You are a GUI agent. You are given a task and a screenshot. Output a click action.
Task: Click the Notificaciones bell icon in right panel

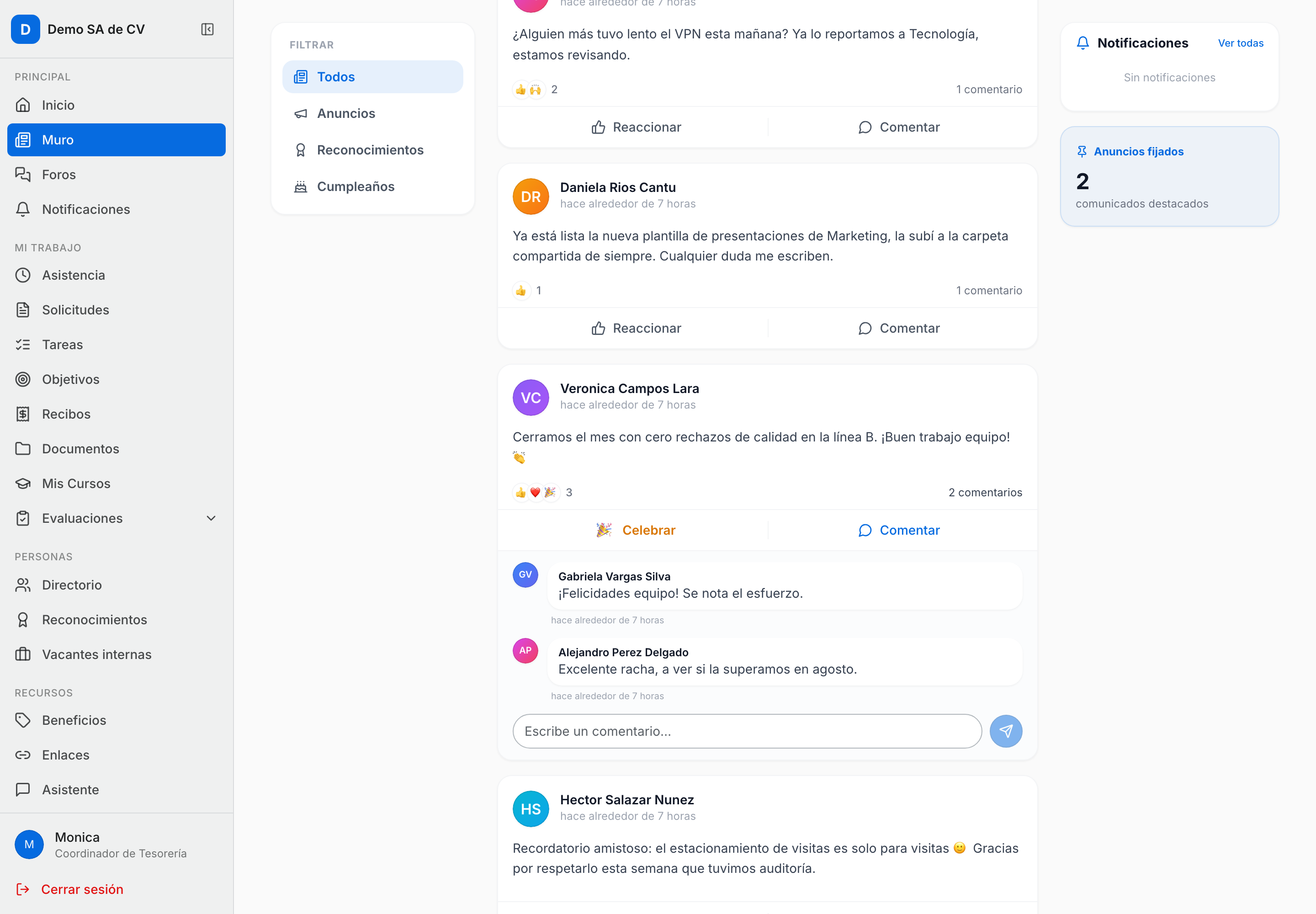coord(1083,43)
